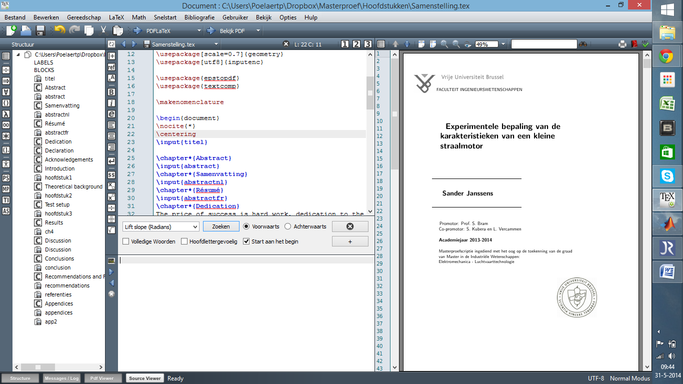Open the Bibliografie menu
The image size is (683, 384).
point(199,17)
